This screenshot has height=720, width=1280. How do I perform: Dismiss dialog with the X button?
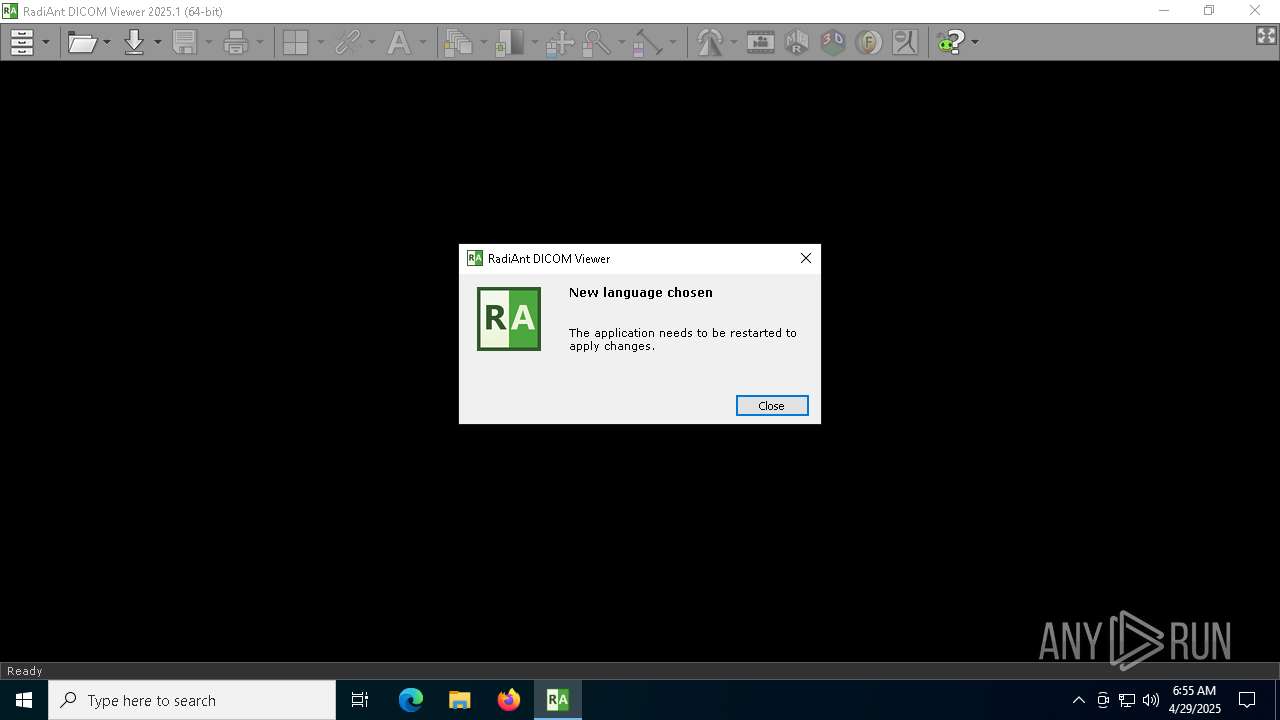coord(806,258)
